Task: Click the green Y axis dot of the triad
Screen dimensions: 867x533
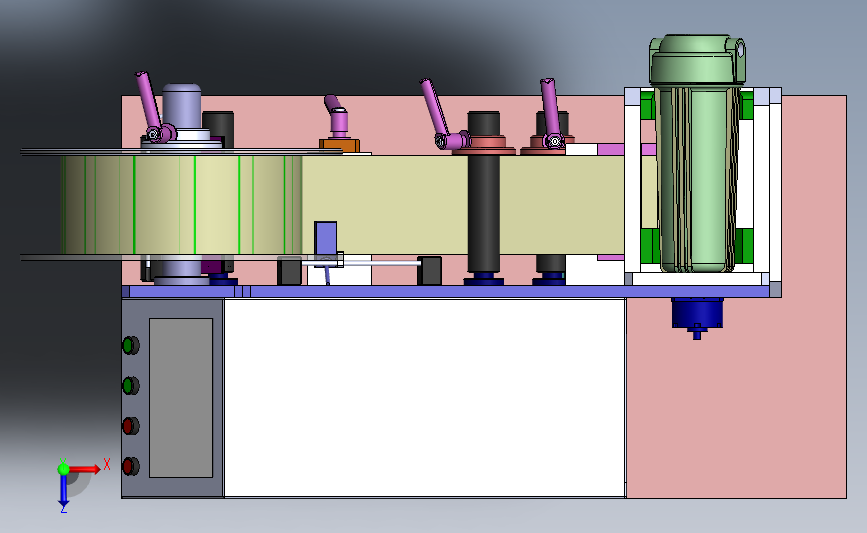Action: [63, 469]
